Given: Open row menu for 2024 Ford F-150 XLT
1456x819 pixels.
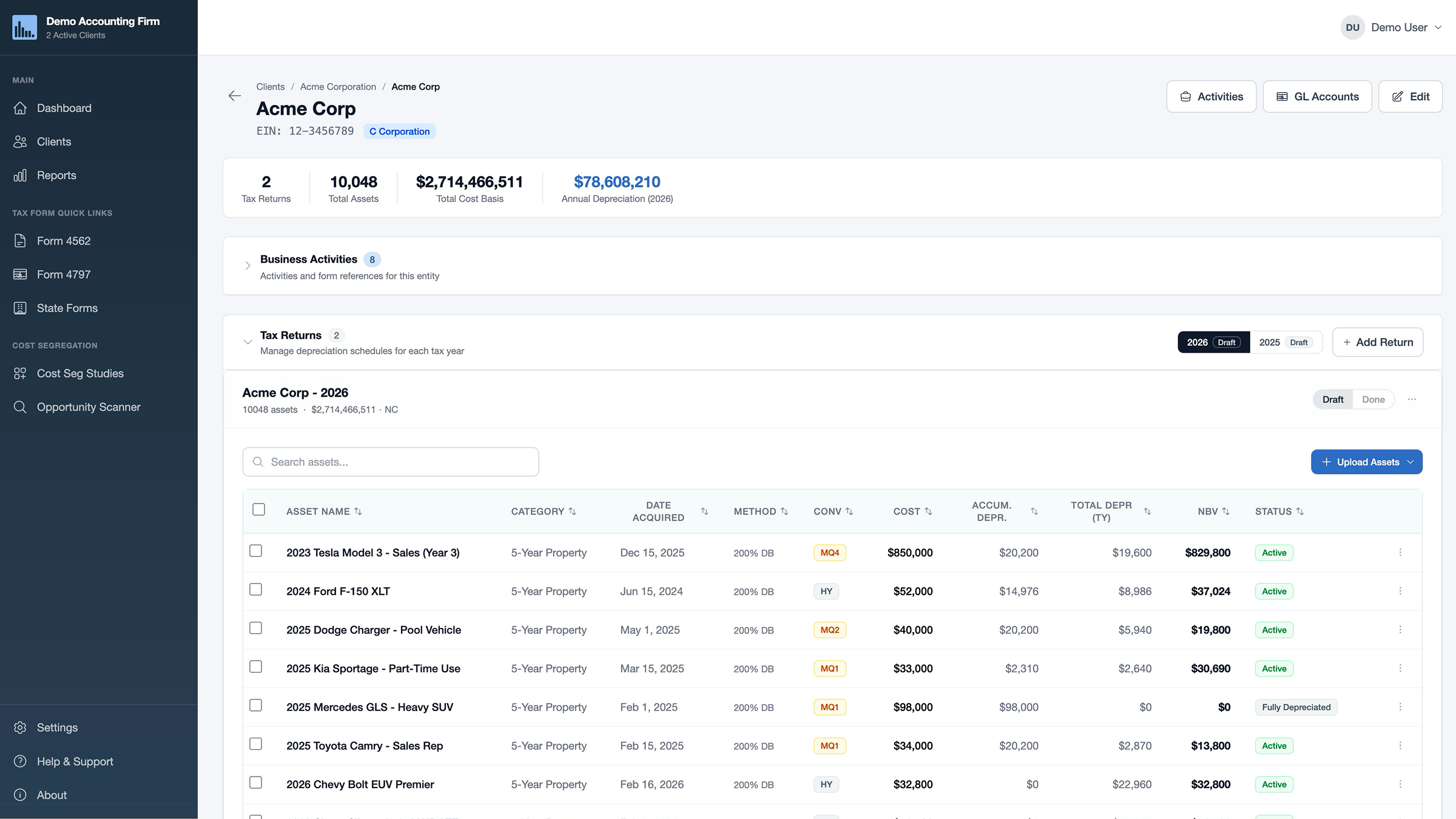Looking at the screenshot, I should (1400, 591).
